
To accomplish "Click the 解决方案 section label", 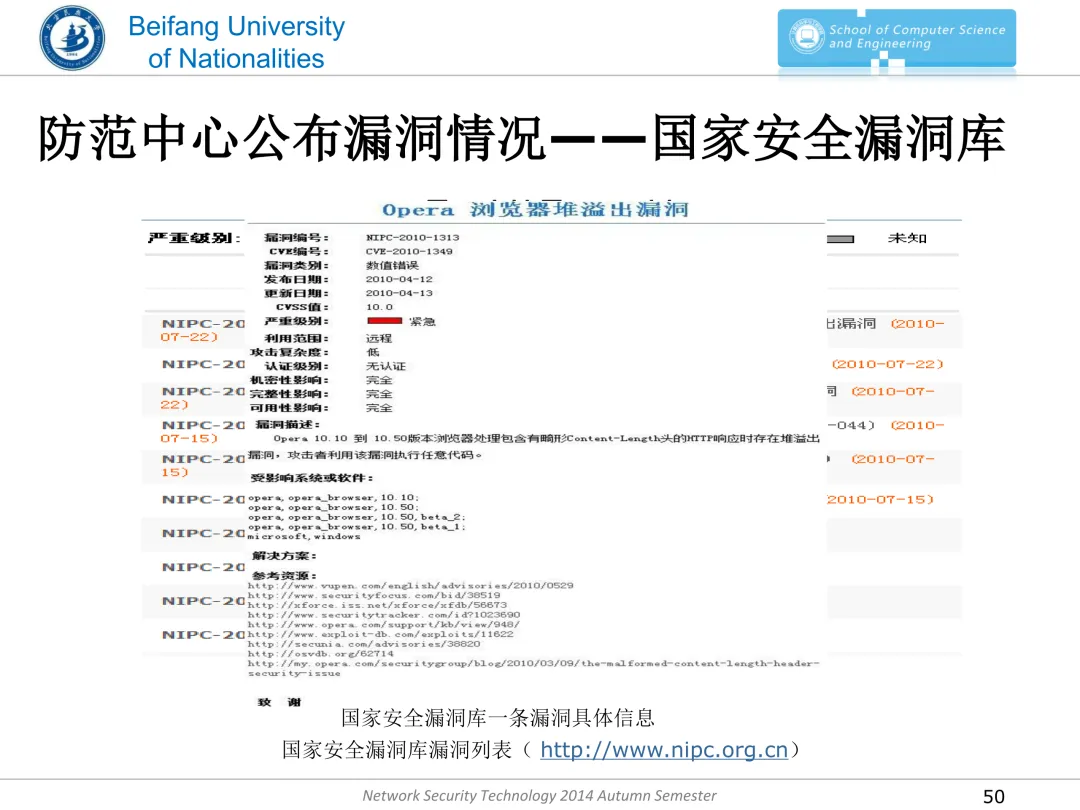I will [284, 556].
